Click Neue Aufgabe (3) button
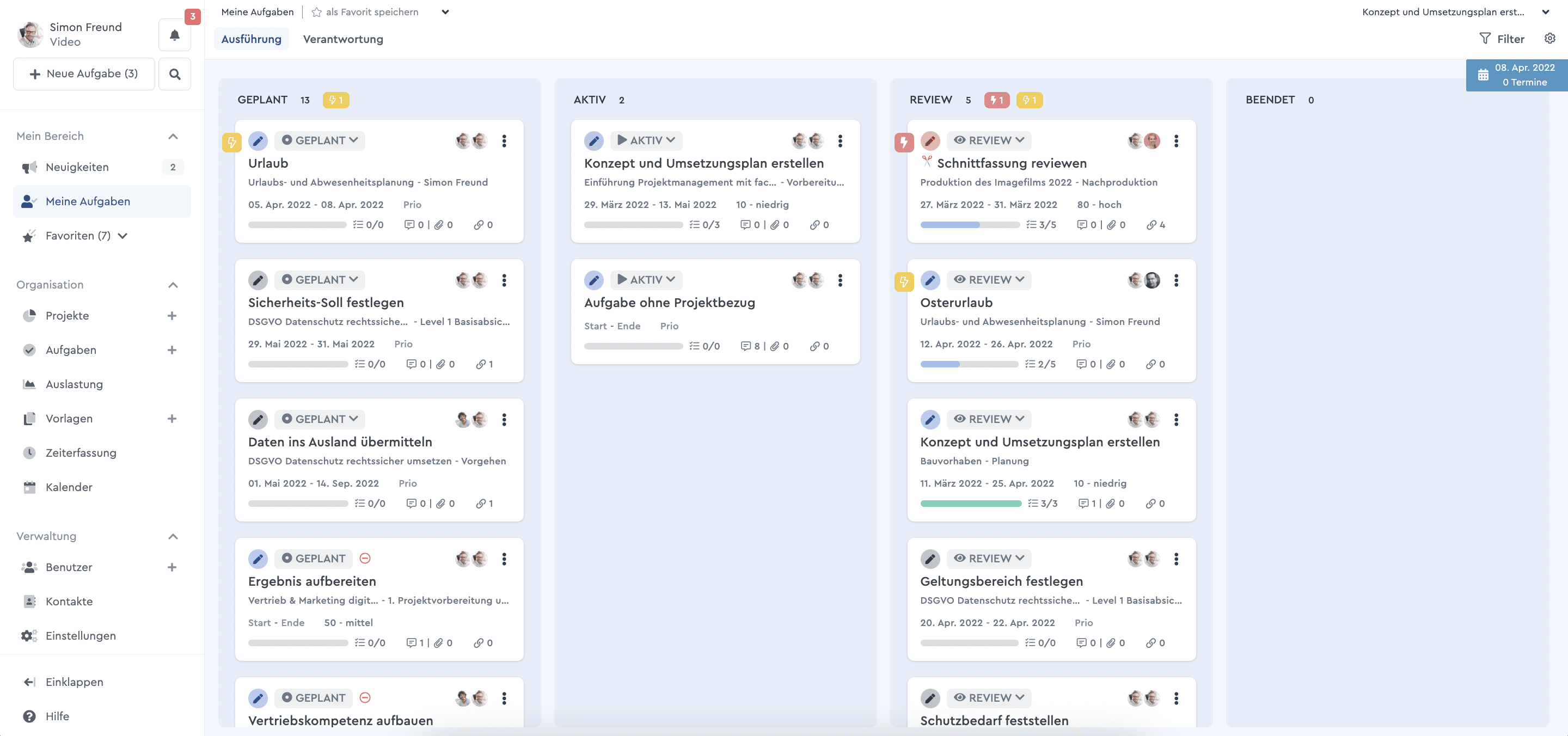 (84, 74)
